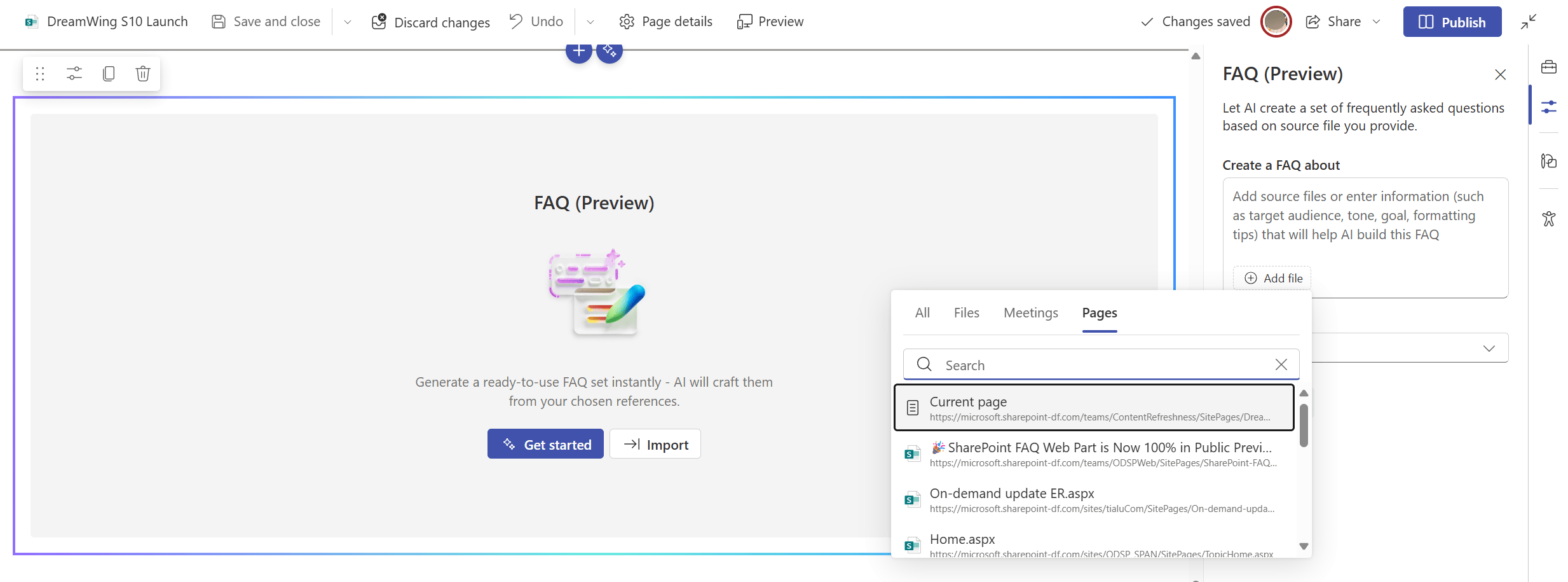Viewport: 1568px width, 582px height.
Task: Expand the Save and close dropdown chevron
Action: [348, 21]
